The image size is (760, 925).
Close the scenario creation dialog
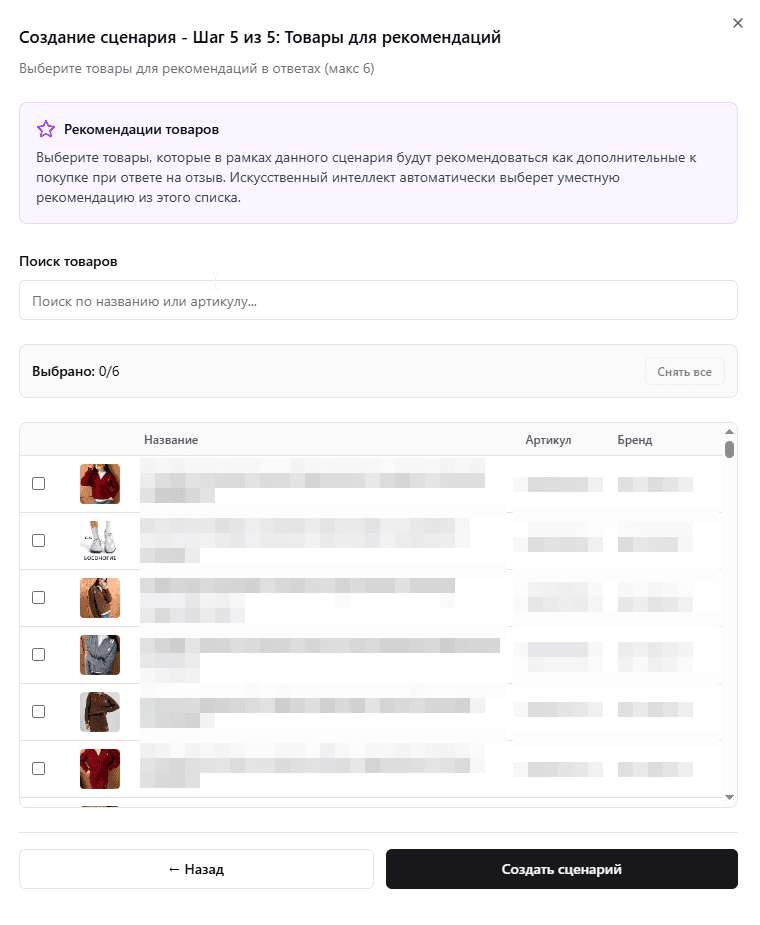point(738,23)
